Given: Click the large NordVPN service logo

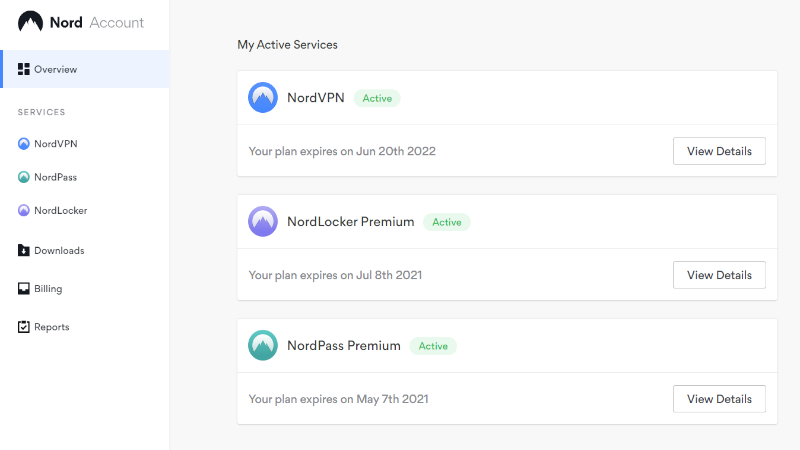Looking at the screenshot, I should [263, 98].
